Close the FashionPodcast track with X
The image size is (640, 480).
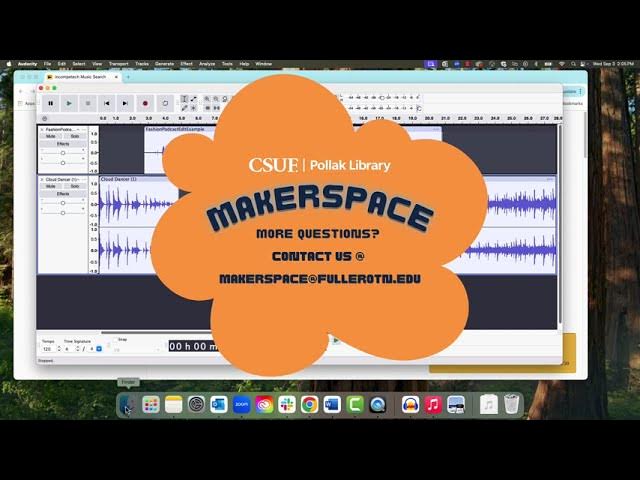point(42,129)
